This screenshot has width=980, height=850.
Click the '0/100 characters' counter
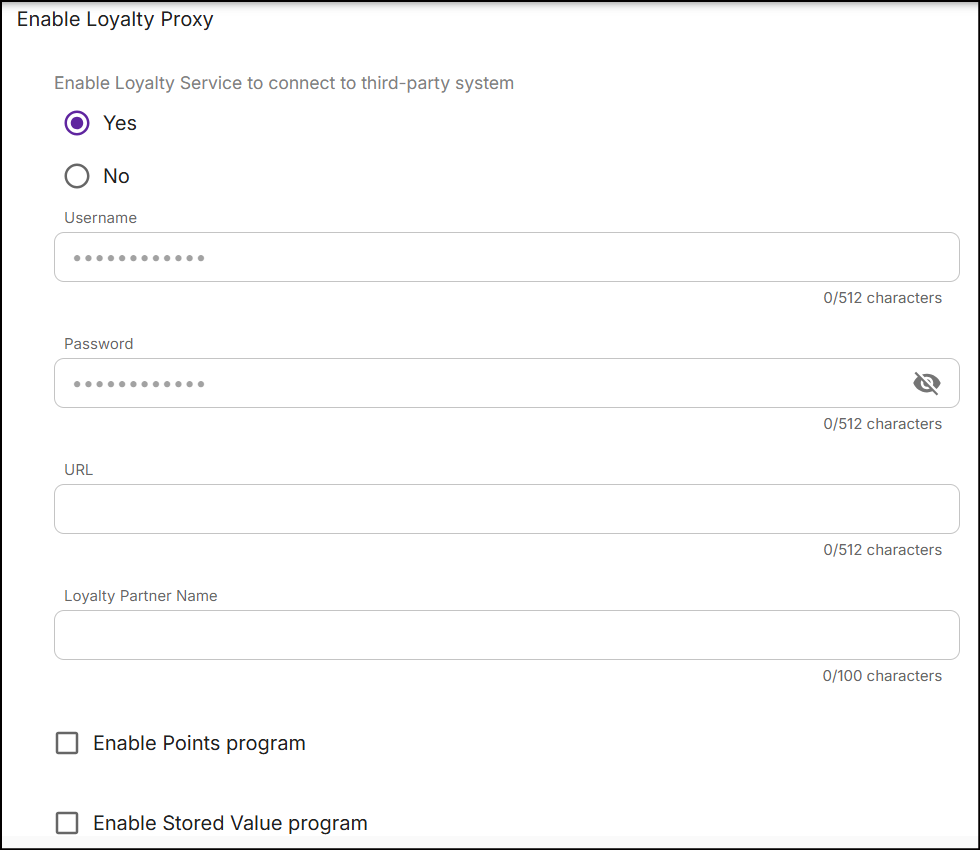tap(882, 676)
